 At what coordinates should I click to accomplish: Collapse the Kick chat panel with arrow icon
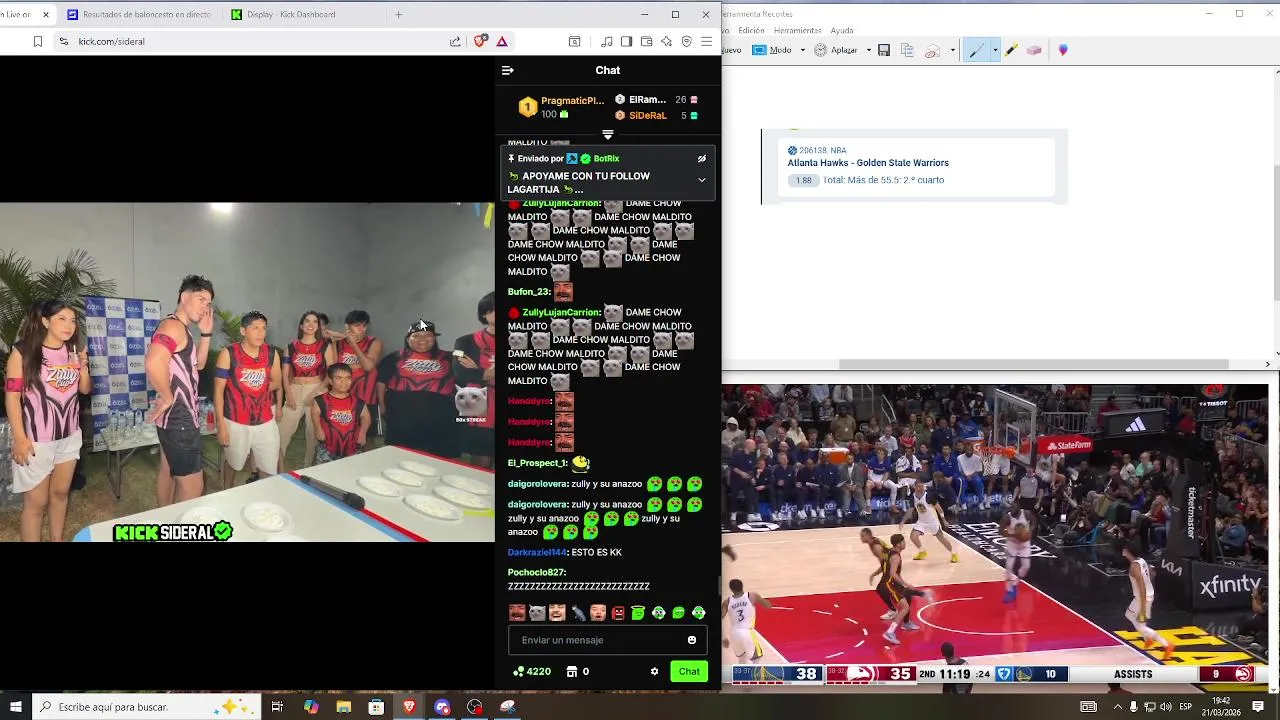(x=507, y=70)
